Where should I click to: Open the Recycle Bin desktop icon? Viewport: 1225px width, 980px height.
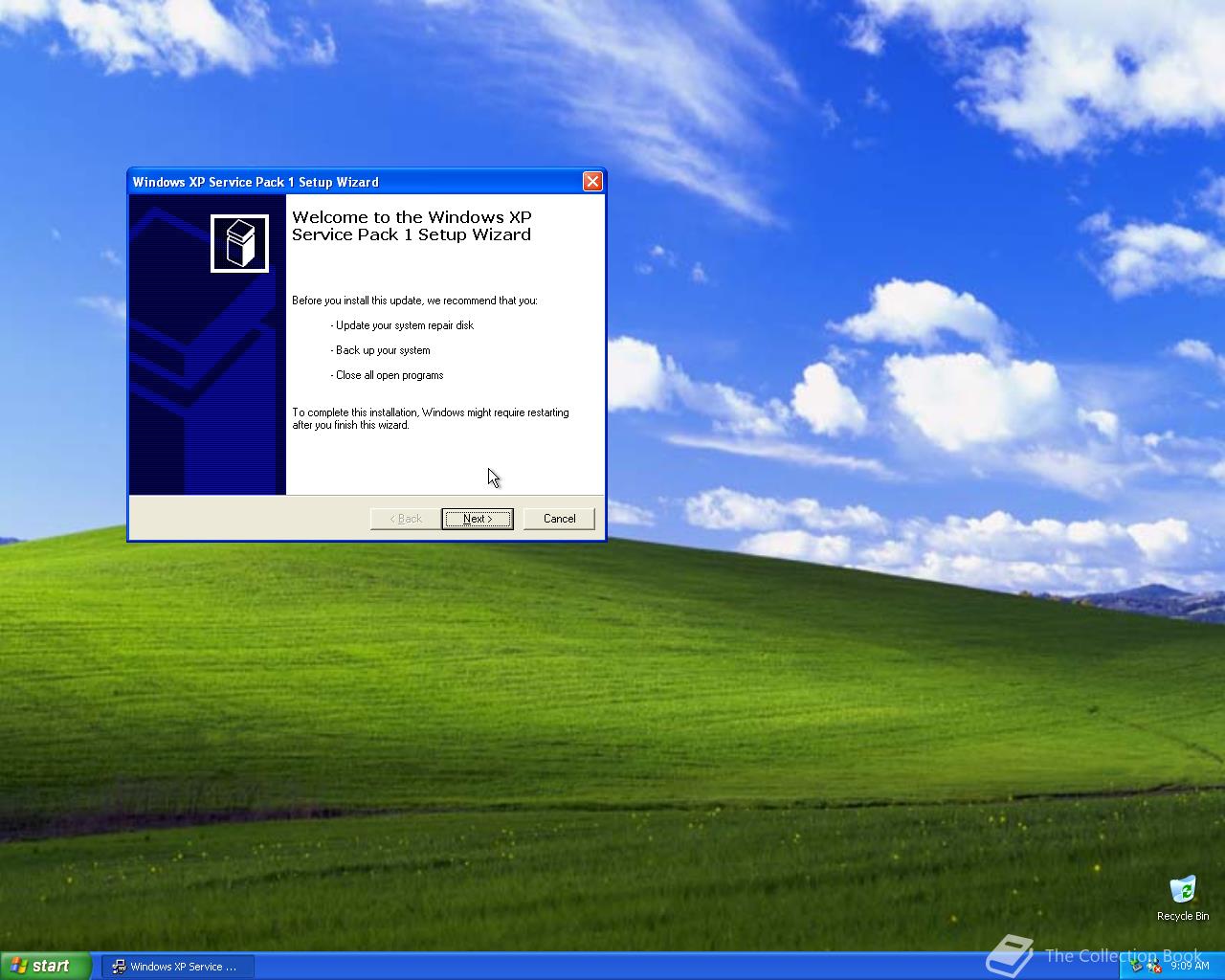tap(1183, 898)
